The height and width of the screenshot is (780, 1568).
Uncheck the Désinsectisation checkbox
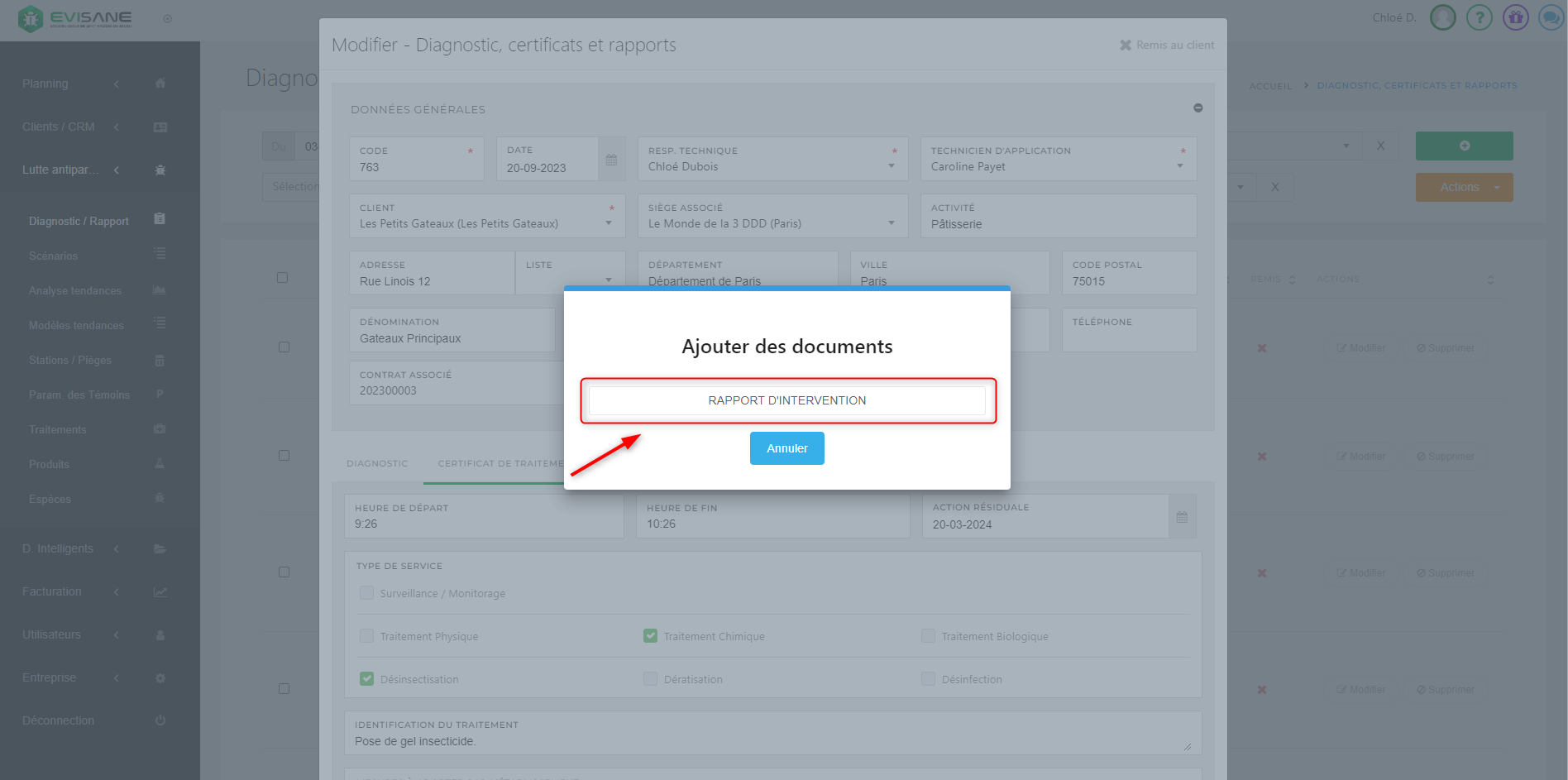pyautogui.click(x=366, y=679)
